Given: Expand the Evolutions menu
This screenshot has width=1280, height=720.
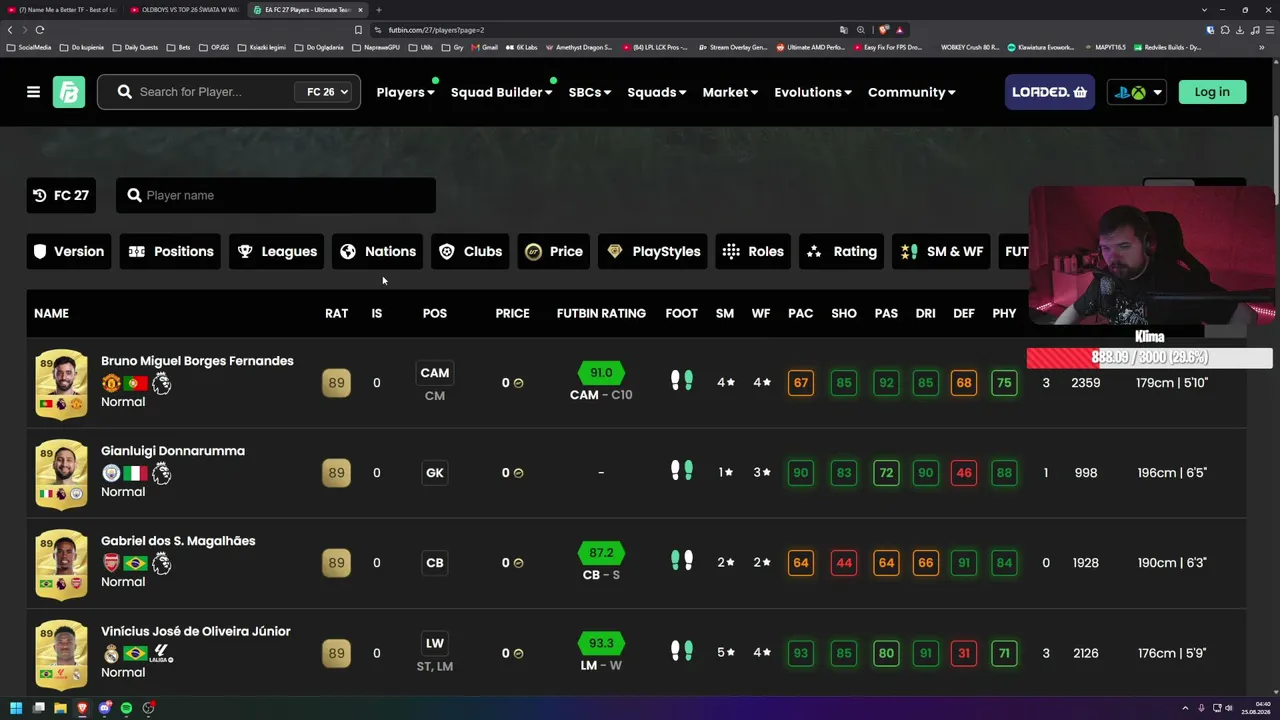Looking at the screenshot, I should pos(813,92).
